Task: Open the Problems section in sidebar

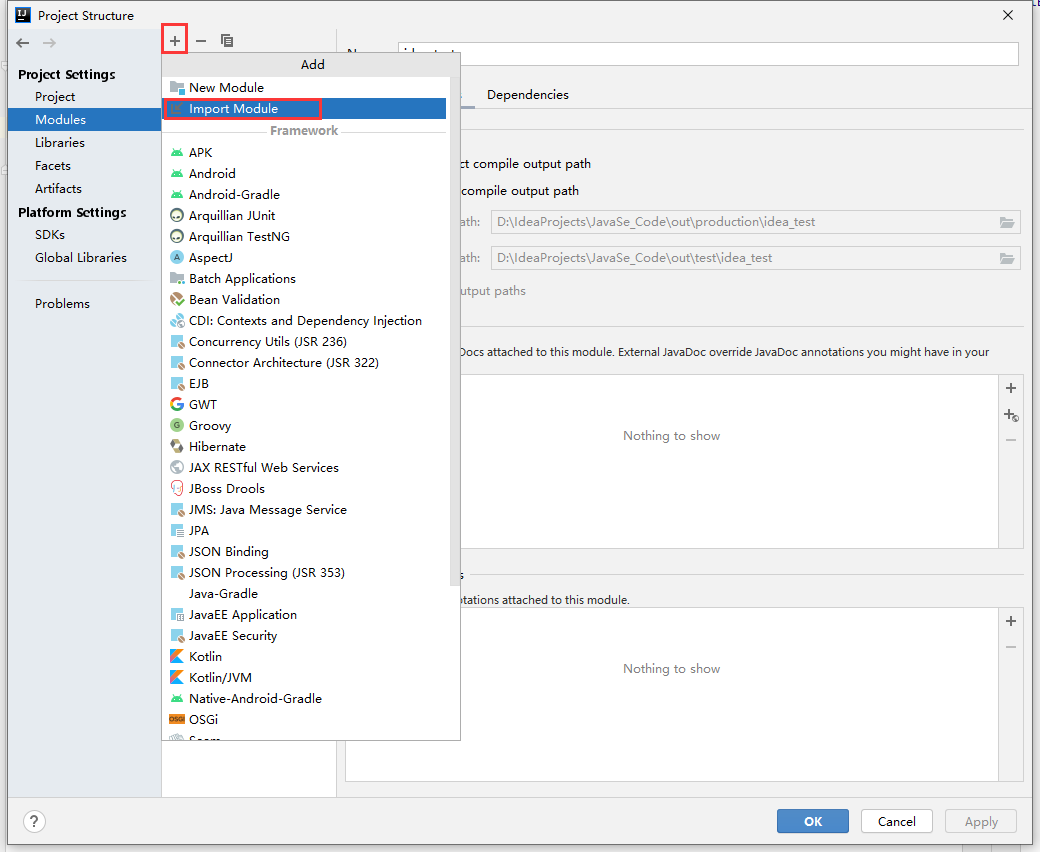Action: pos(62,304)
